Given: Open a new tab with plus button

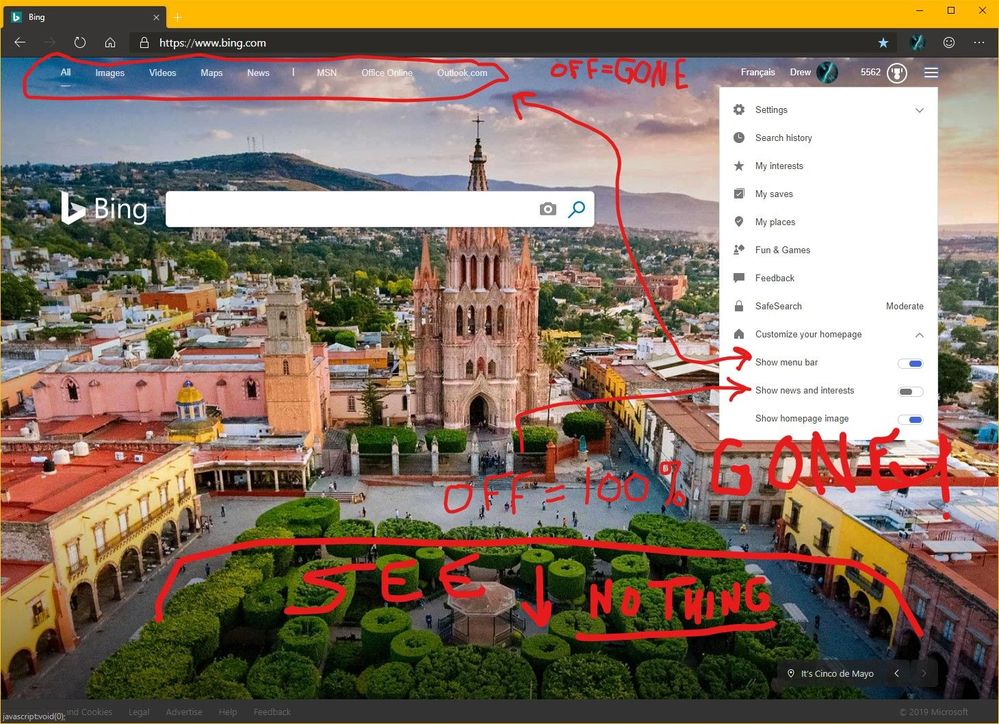Looking at the screenshot, I should [178, 17].
